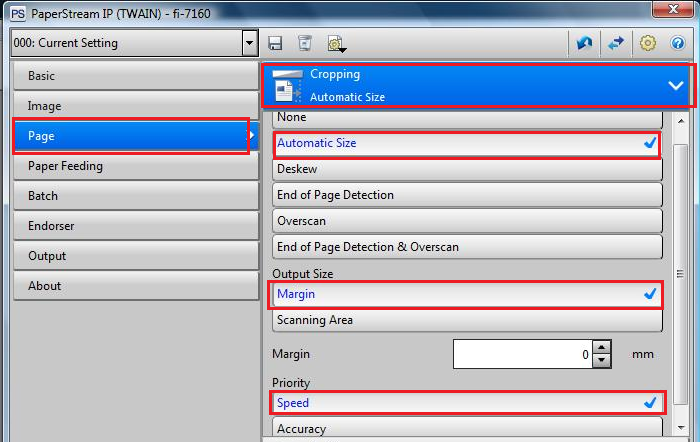
Task: Click the vertical scrollbar thumb
Action: pos(680,274)
